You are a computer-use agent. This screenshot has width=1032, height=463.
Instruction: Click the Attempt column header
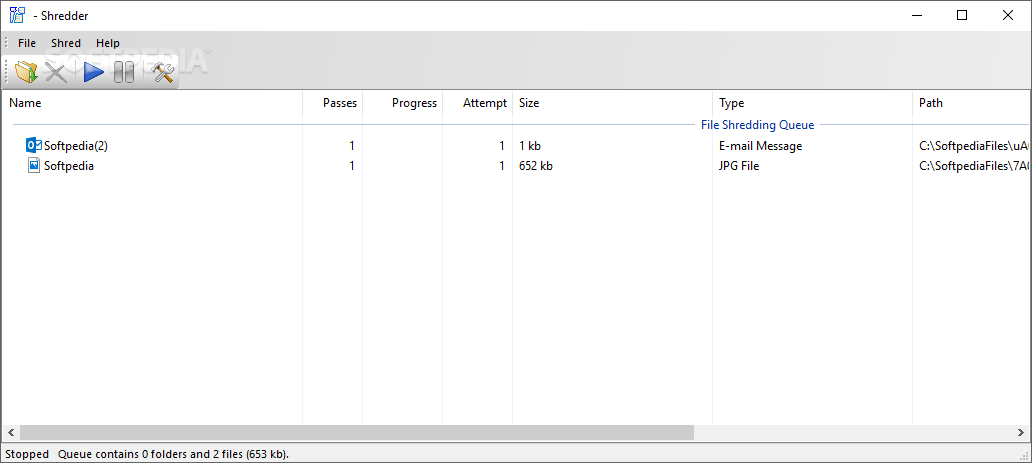pyautogui.click(x=477, y=103)
